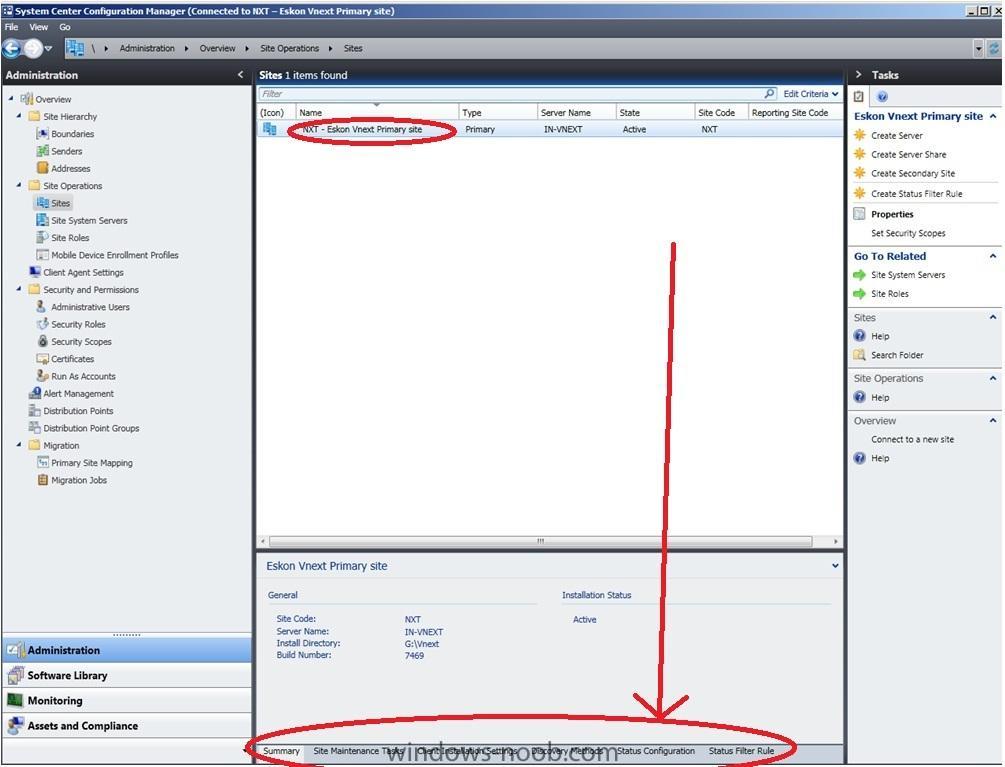Click Set Security Scopes task
The width and height of the screenshot is (1005, 767).
pos(908,233)
